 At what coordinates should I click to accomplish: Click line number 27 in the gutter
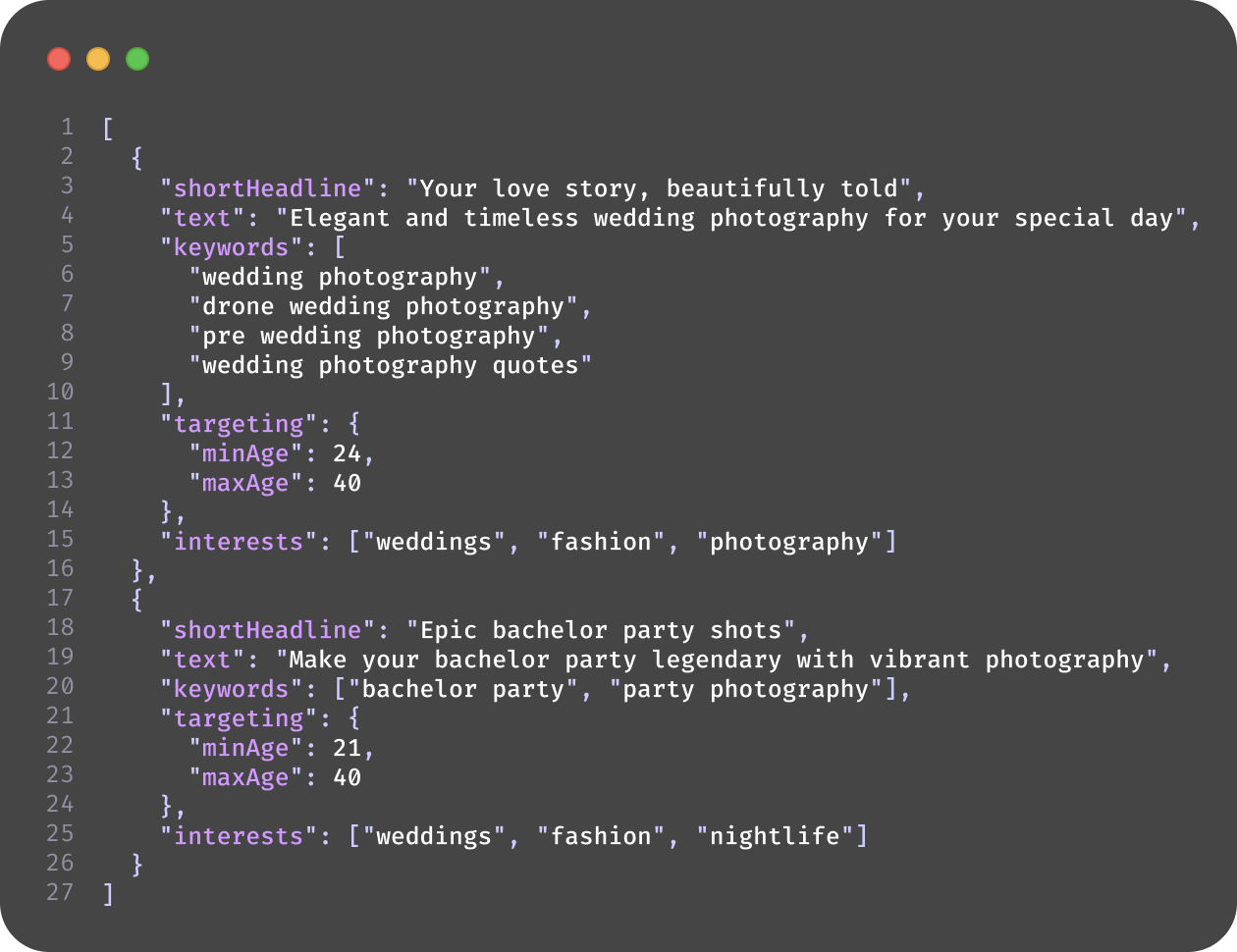coord(60,892)
